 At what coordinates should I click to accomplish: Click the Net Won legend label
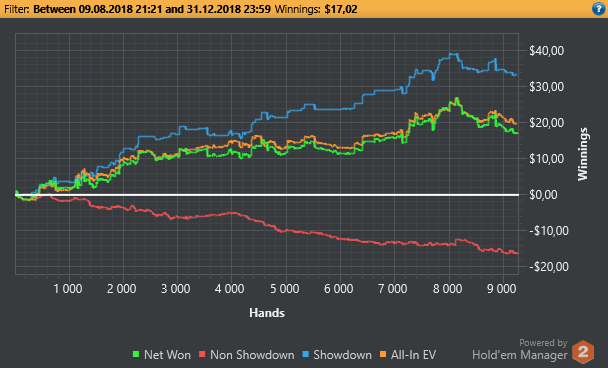coord(167,354)
